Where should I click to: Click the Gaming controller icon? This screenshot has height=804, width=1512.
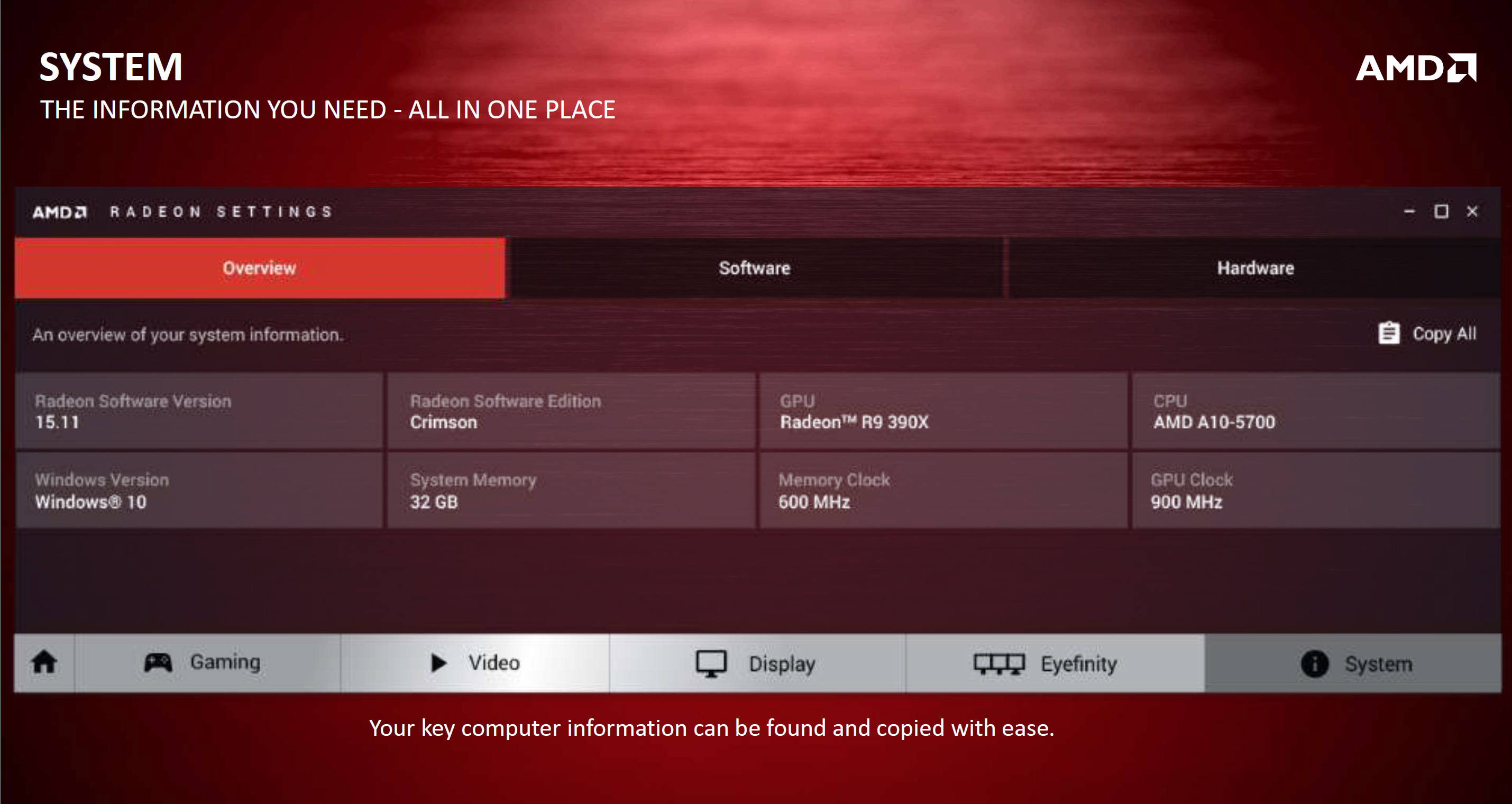tap(158, 663)
